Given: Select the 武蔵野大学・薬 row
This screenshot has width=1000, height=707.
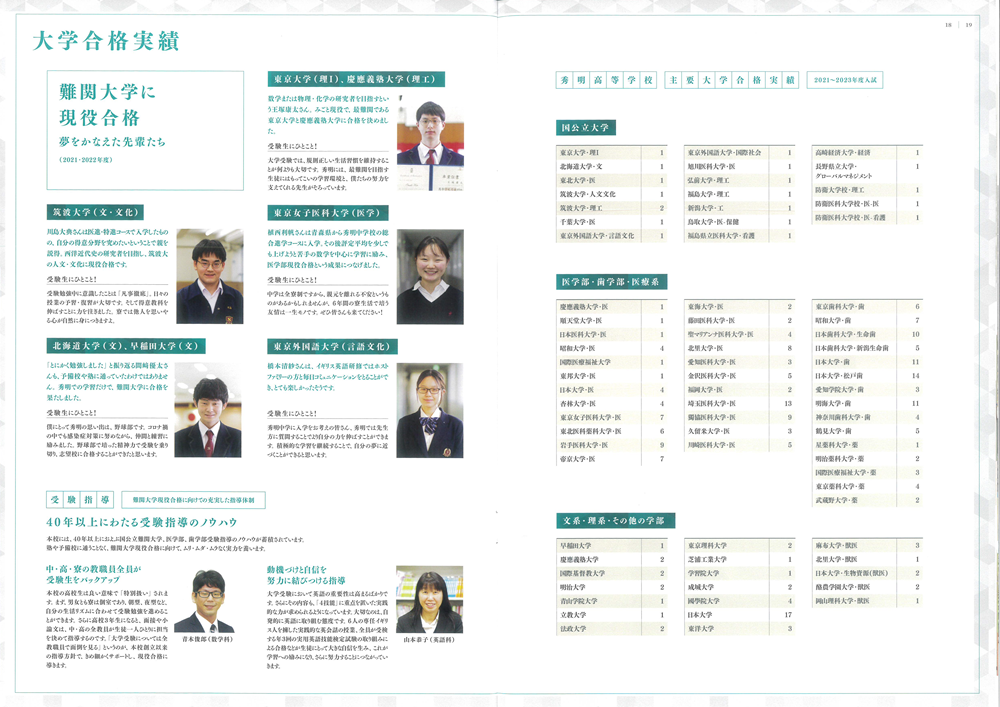Looking at the screenshot, I should [x=867, y=500].
